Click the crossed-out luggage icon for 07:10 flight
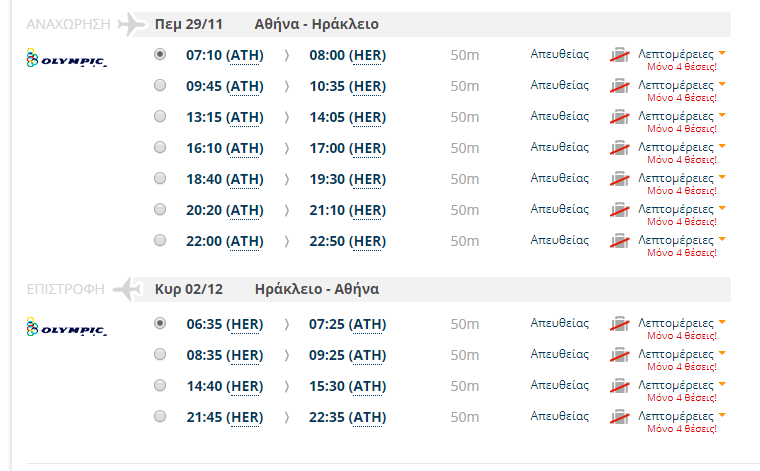 (x=620, y=56)
